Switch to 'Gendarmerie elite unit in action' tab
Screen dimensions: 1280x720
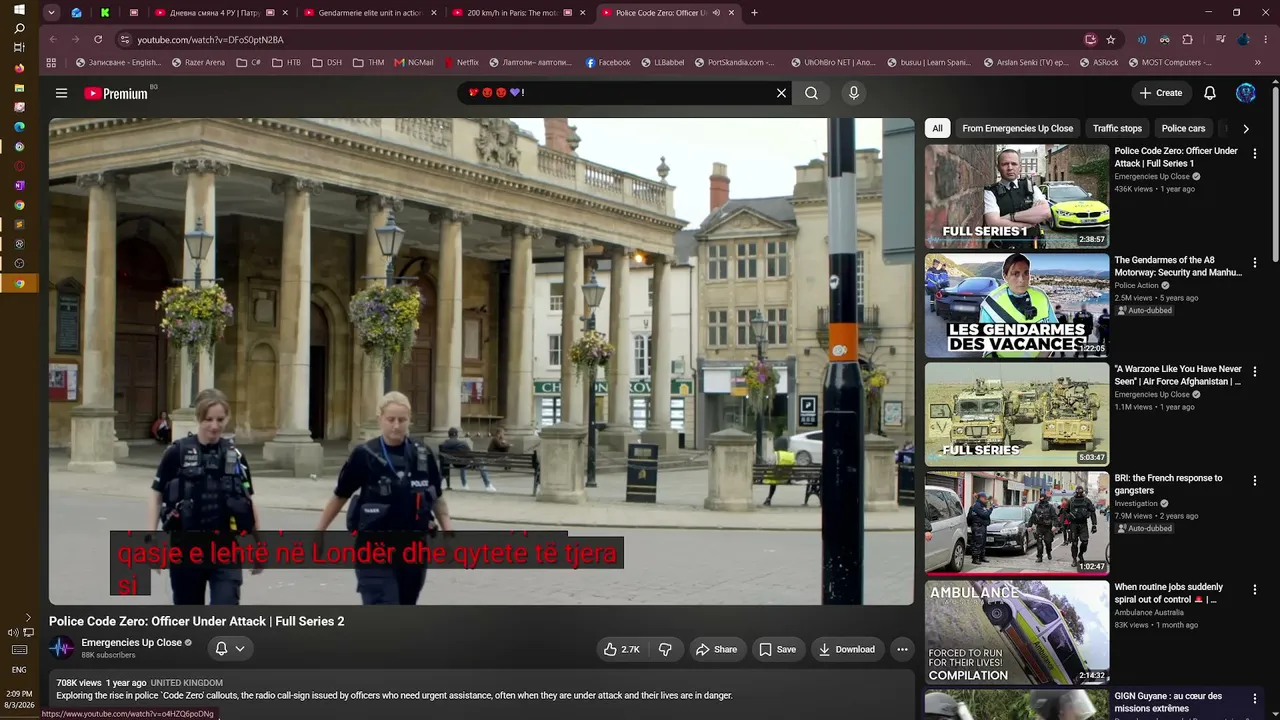coord(369,13)
